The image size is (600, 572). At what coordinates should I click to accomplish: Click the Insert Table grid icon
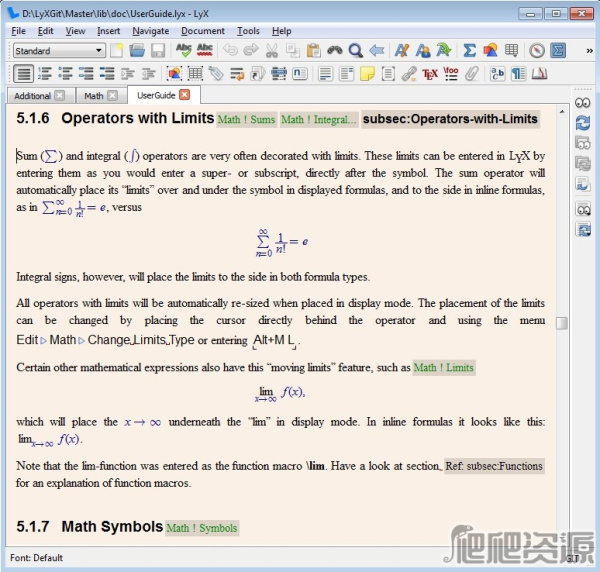click(x=512, y=50)
